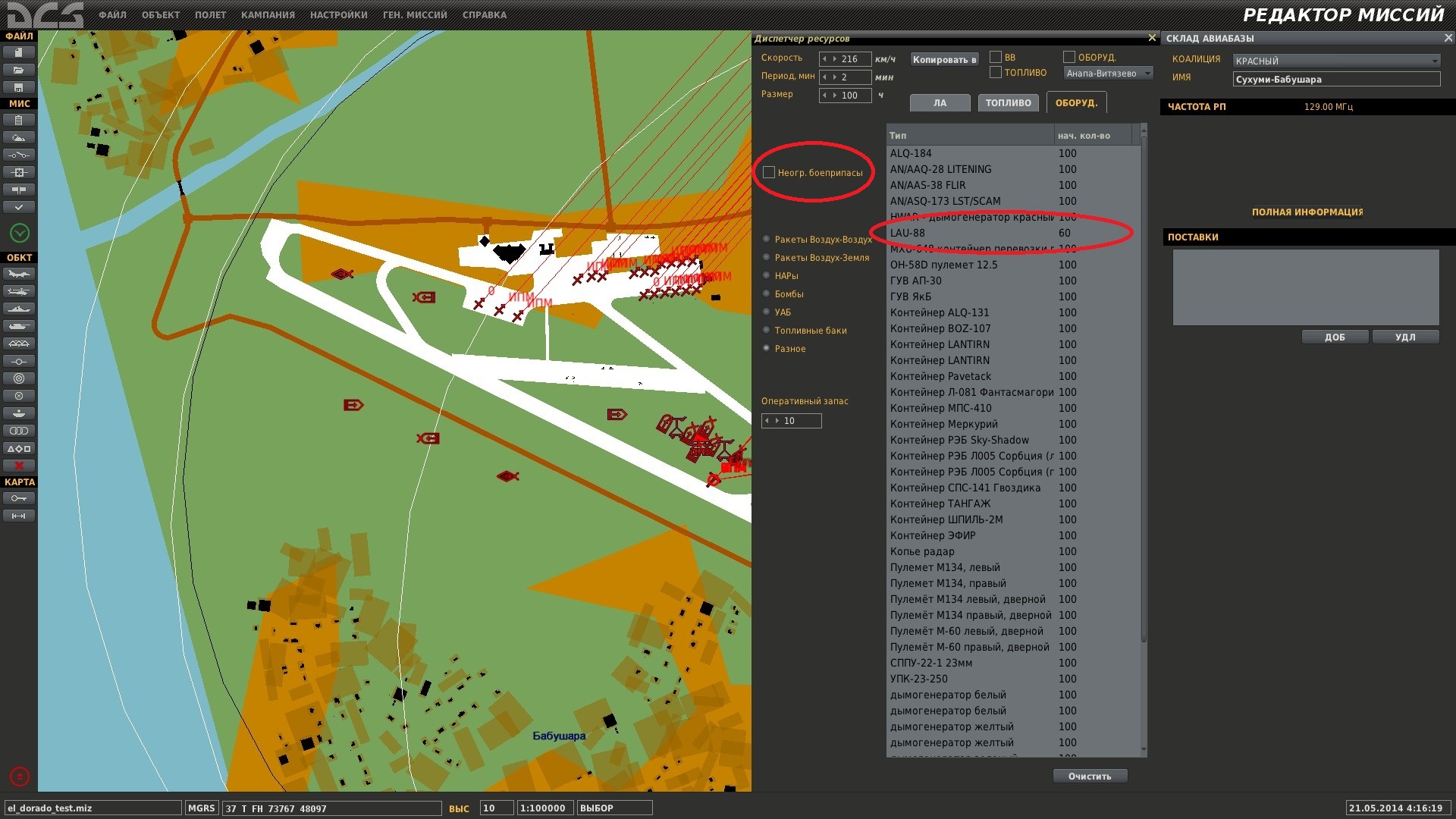The image size is (1456, 819).
Task: Enable the ВВ copy checkbox
Action: click(996, 57)
